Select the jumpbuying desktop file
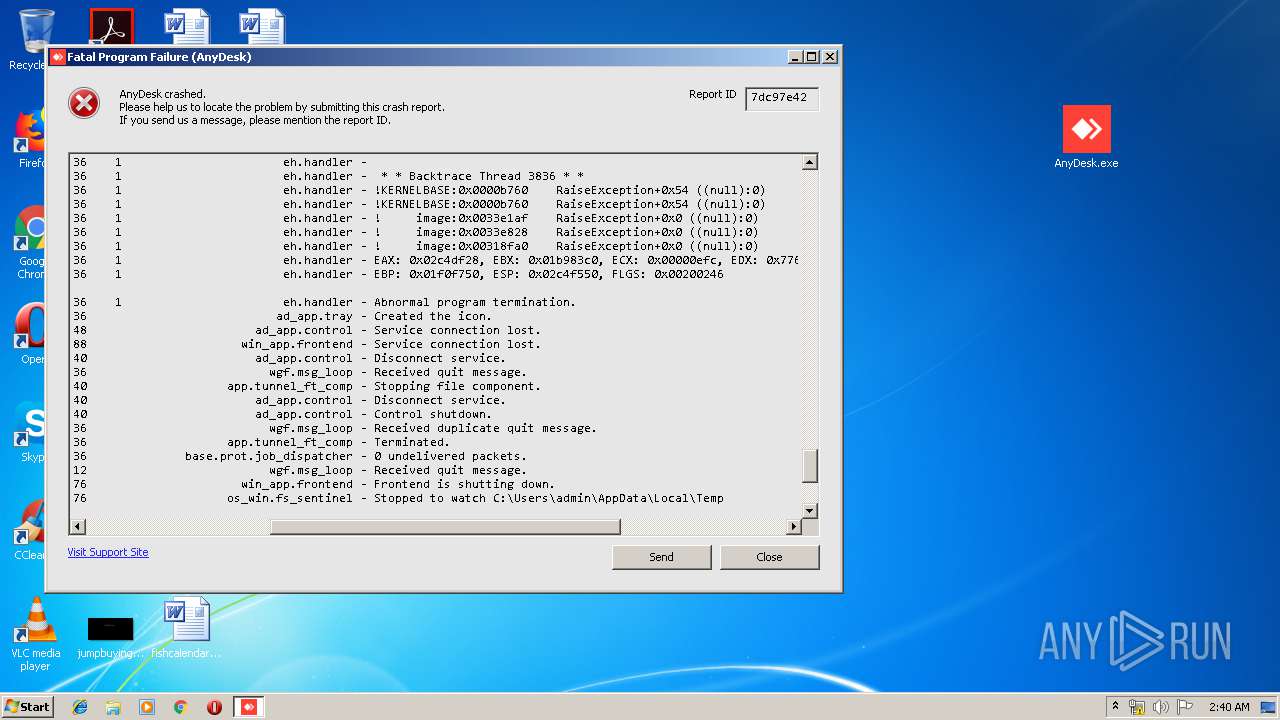Viewport: 1280px width, 720px height. [x=111, y=636]
